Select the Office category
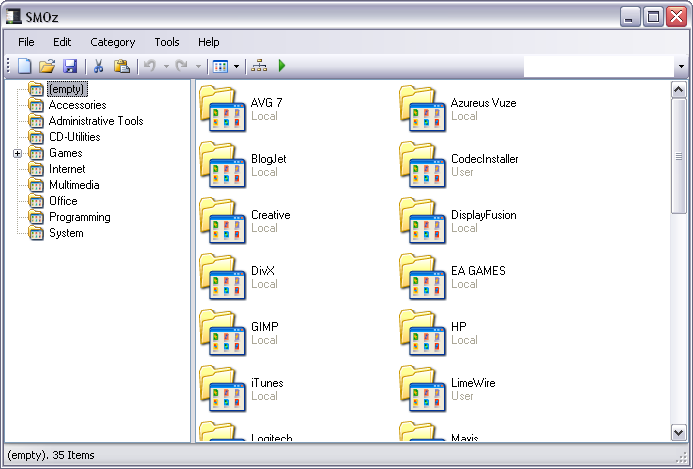 tap(63, 201)
